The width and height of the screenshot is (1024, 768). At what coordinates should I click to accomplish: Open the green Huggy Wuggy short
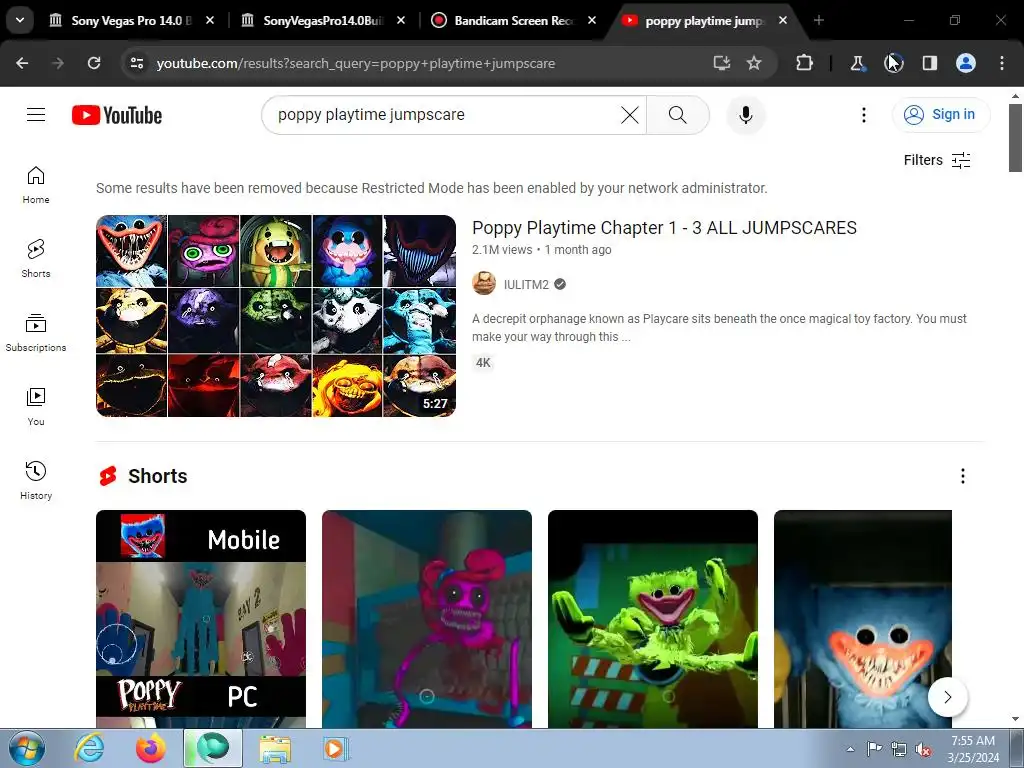(652, 618)
